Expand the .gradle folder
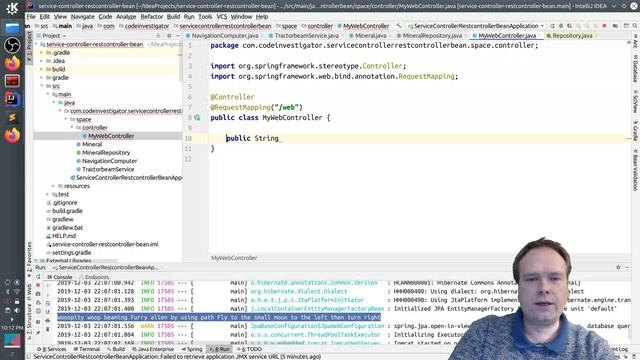The height and width of the screenshot is (360, 640). point(42,53)
